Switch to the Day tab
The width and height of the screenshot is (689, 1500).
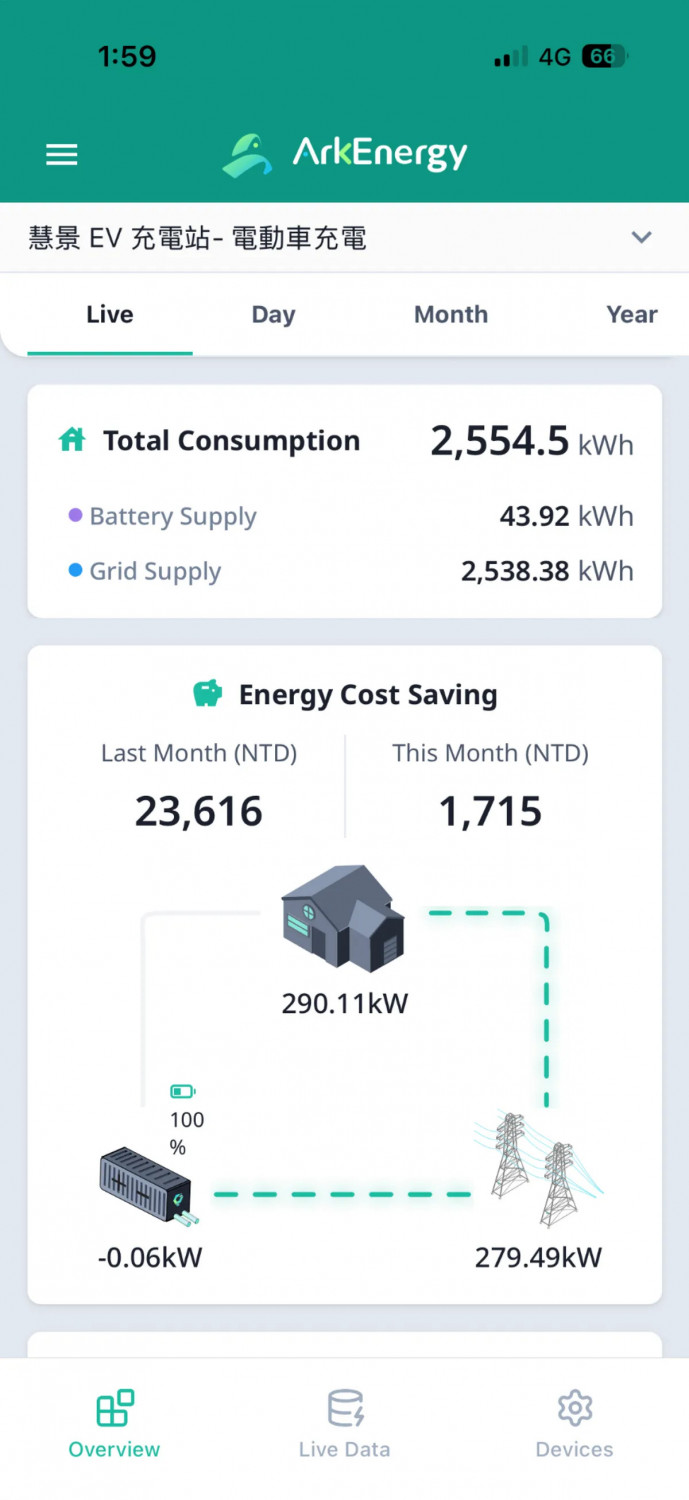coord(273,314)
